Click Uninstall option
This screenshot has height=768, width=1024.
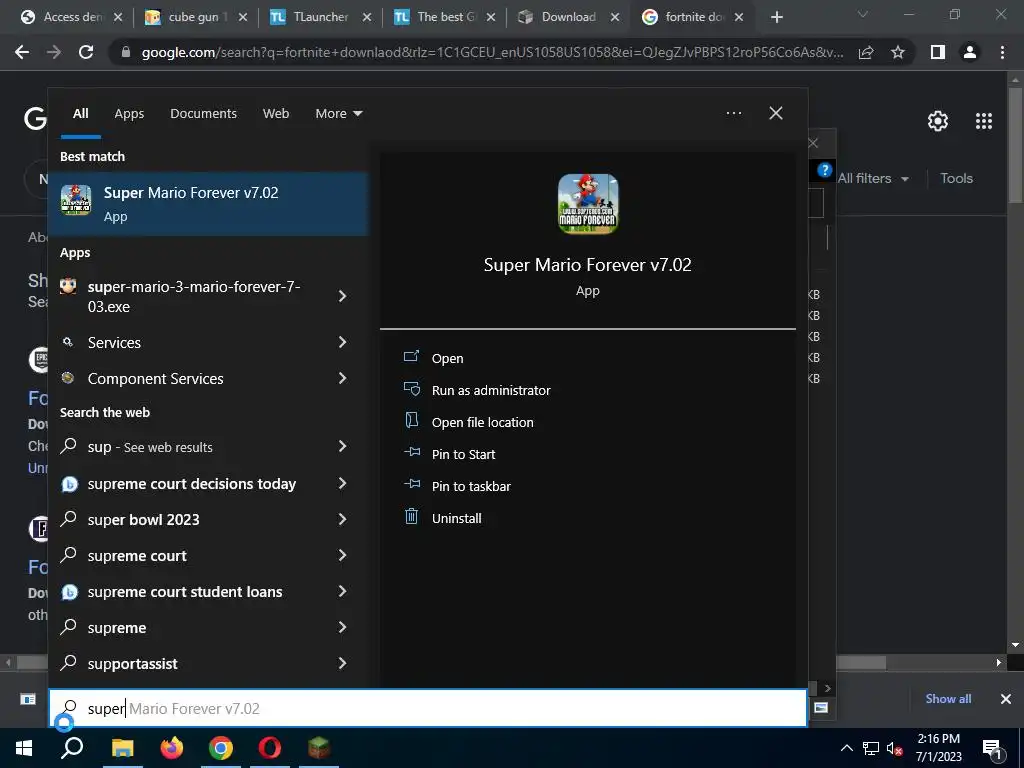(x=456, y=519)
